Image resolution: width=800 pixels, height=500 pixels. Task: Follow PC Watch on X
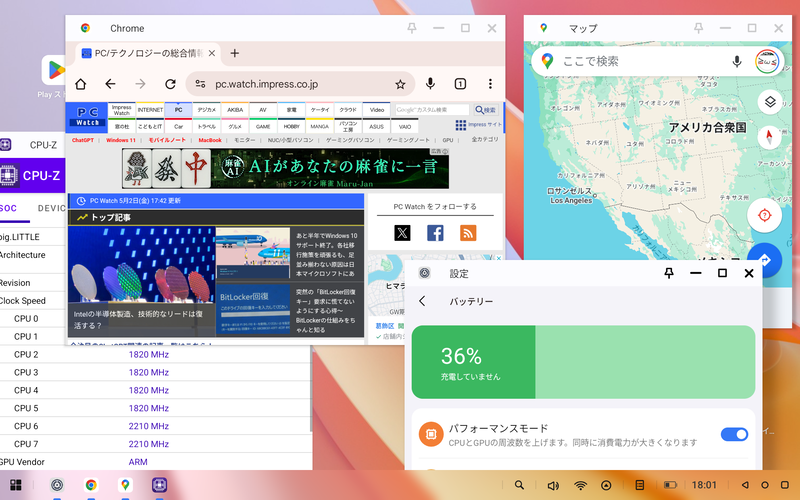[x=402, y=233]
